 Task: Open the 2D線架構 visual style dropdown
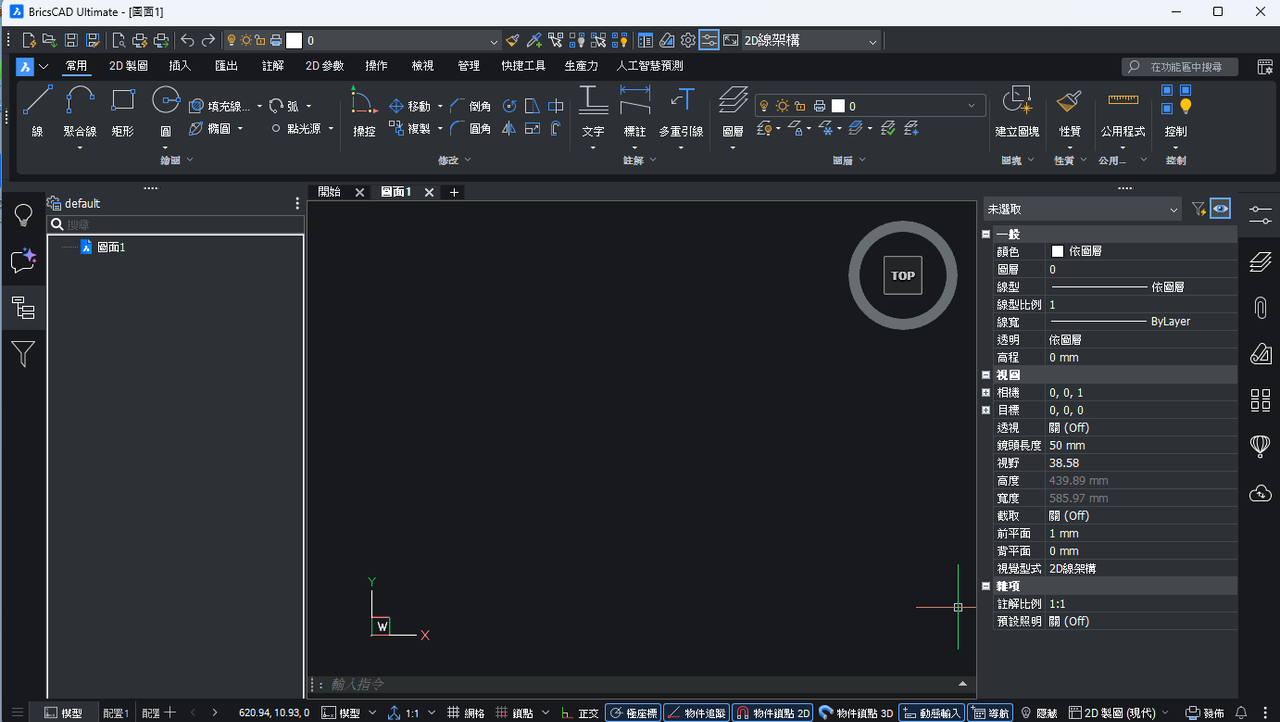click(801, 41)
